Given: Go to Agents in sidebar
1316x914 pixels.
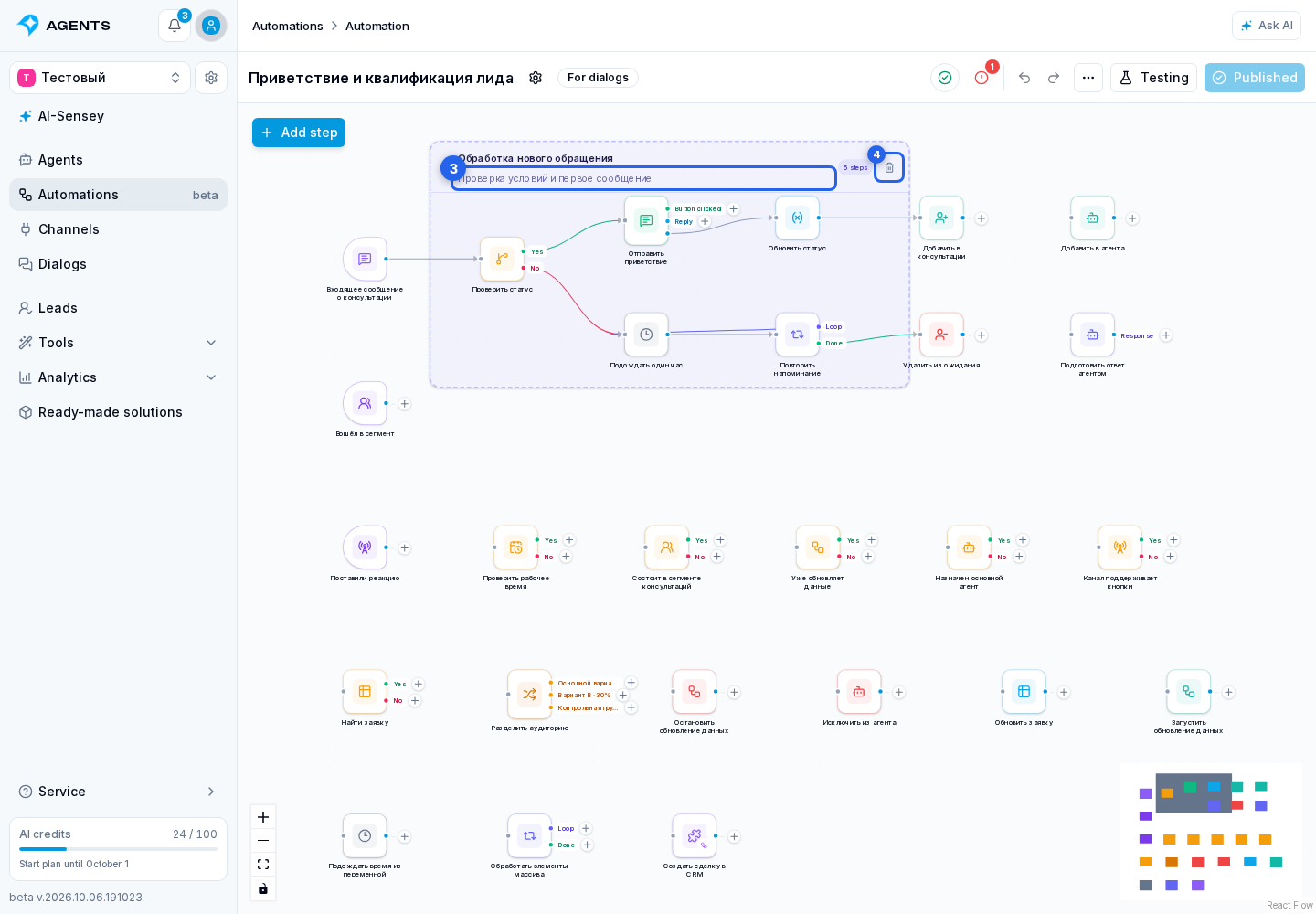Looking at the screenshot, I should click(x=118, y=160).
